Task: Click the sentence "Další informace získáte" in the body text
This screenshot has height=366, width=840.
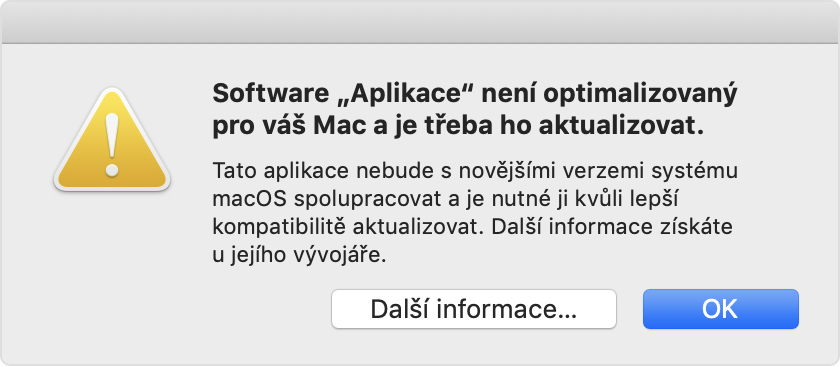Action: [609, 227]
